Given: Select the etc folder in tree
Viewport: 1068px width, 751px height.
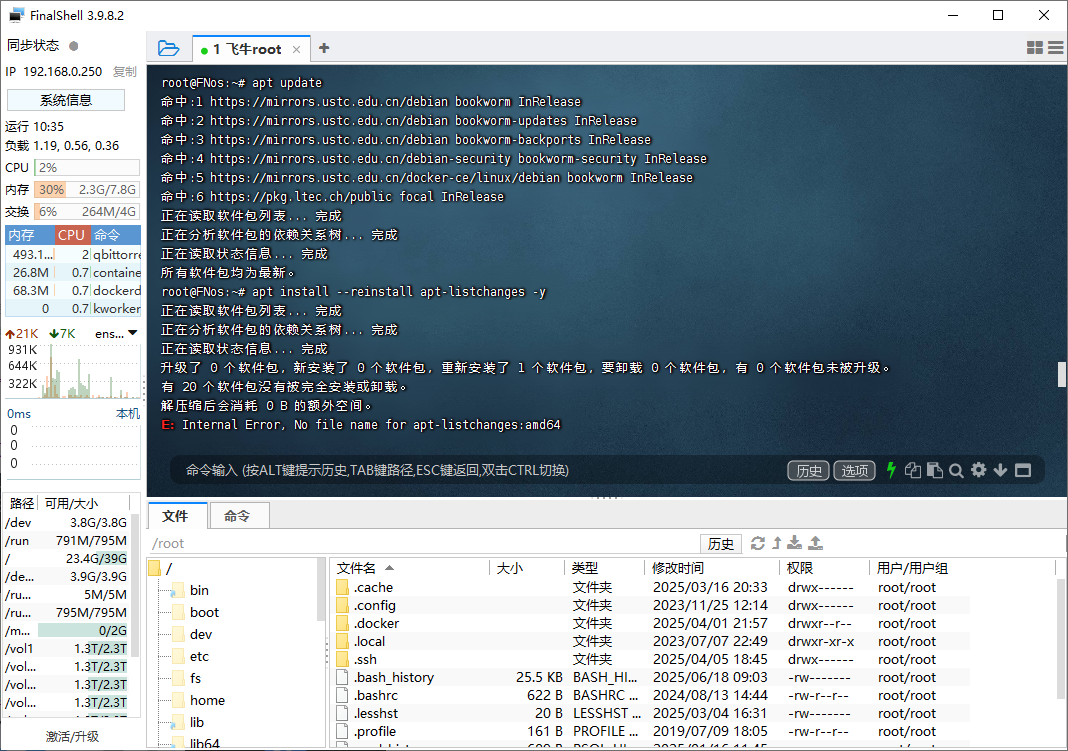Looking at the screenshot, I should 191,656.
